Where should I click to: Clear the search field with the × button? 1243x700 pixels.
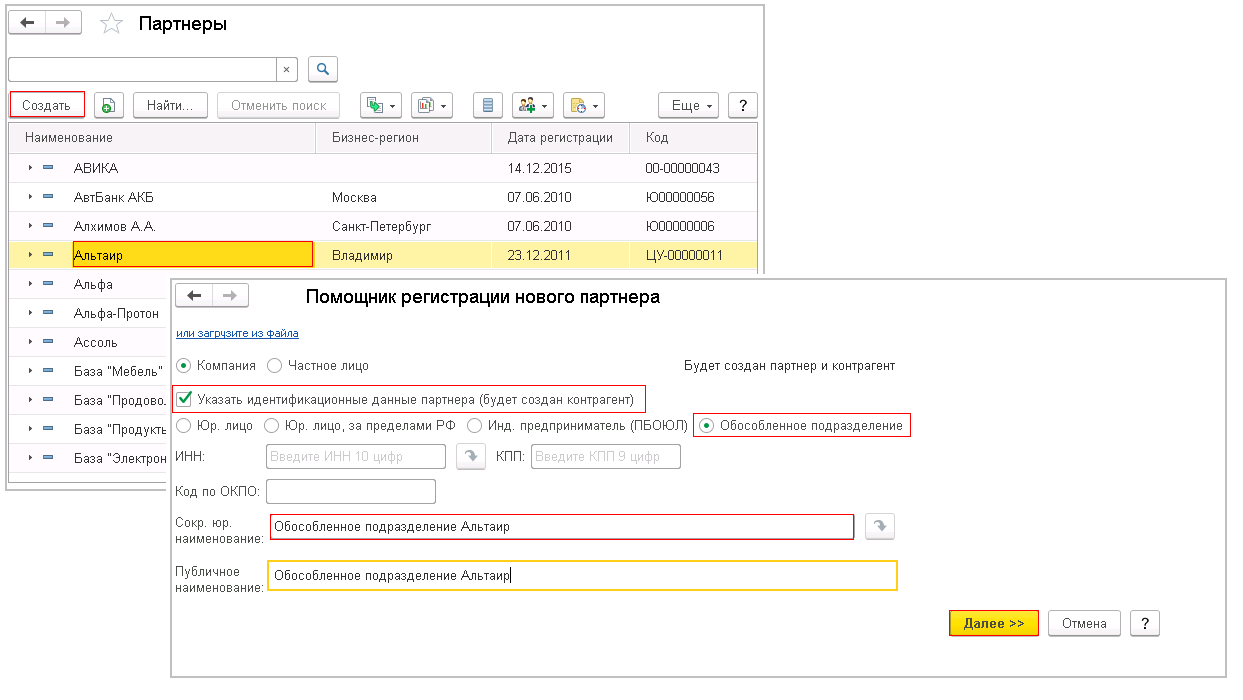[x=287, y=69]
